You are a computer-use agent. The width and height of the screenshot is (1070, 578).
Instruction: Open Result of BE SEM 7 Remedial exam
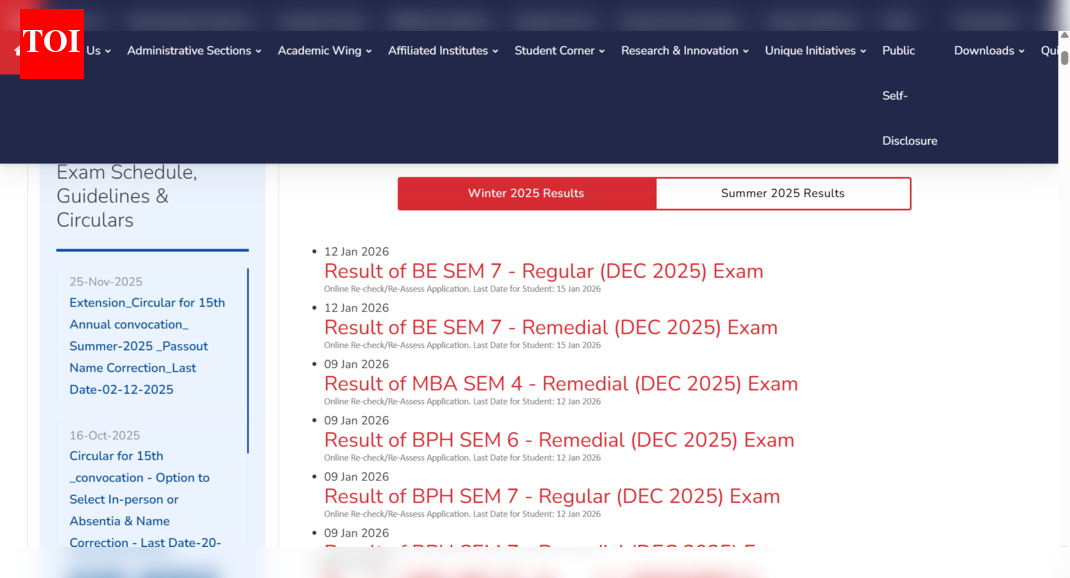(x=550, y=327)
